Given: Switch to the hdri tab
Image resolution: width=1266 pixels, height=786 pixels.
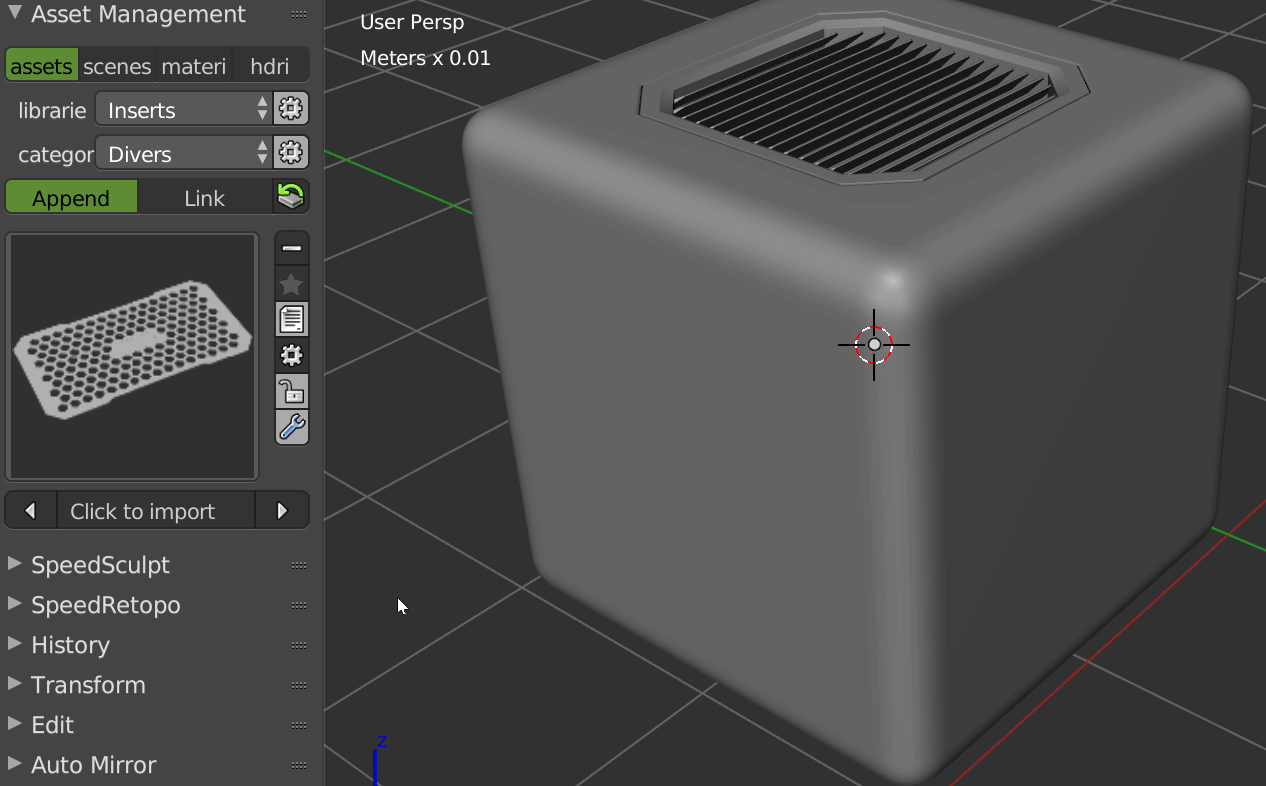Looking at the screenshot, I should point(270,65).
